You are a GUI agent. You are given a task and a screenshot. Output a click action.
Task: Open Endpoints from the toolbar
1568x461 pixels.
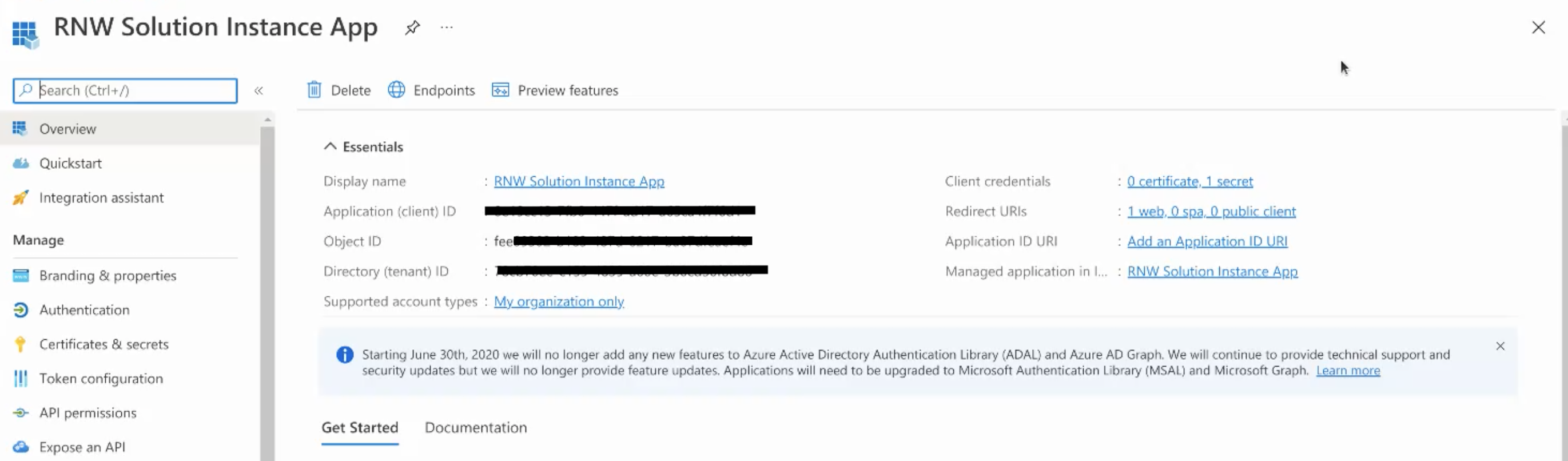click(431, 90)
